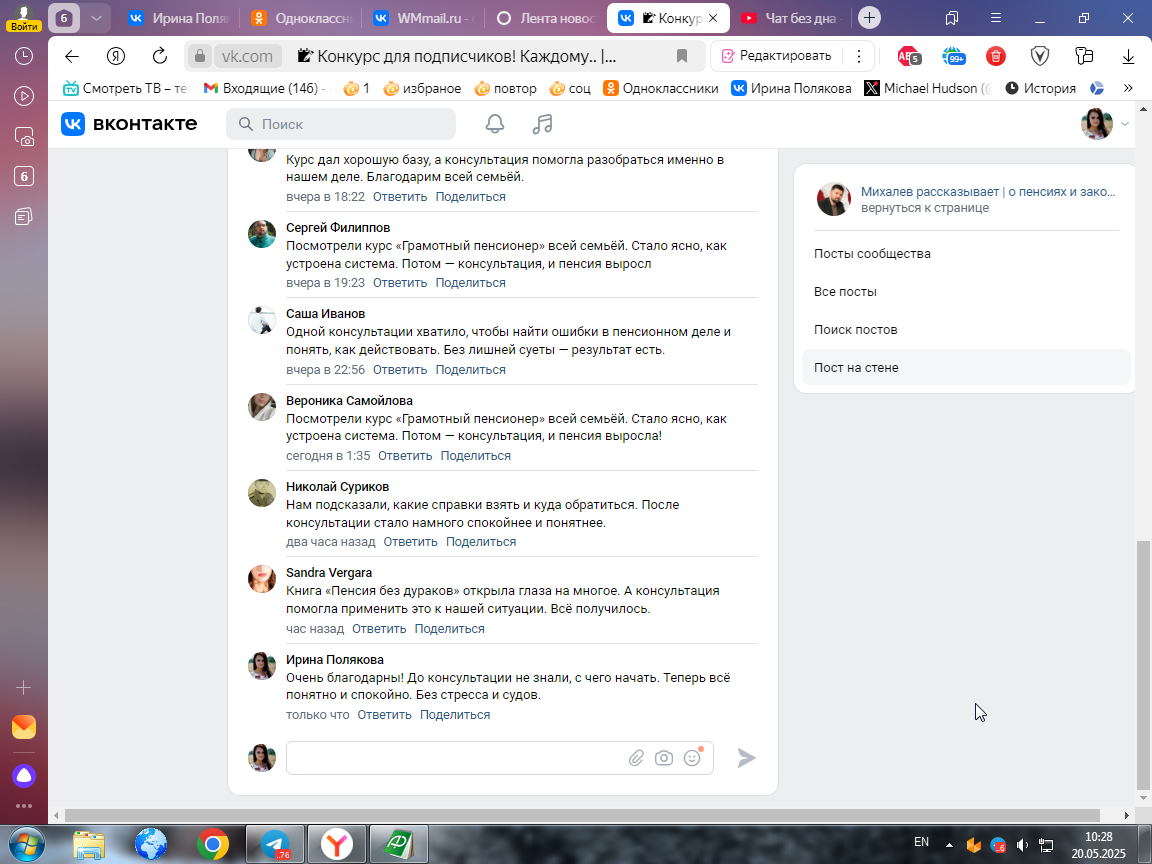1152x864 pixels.
Task: Click the VKontakte logo
Action: pyautogui.click(x=129, y=124)
